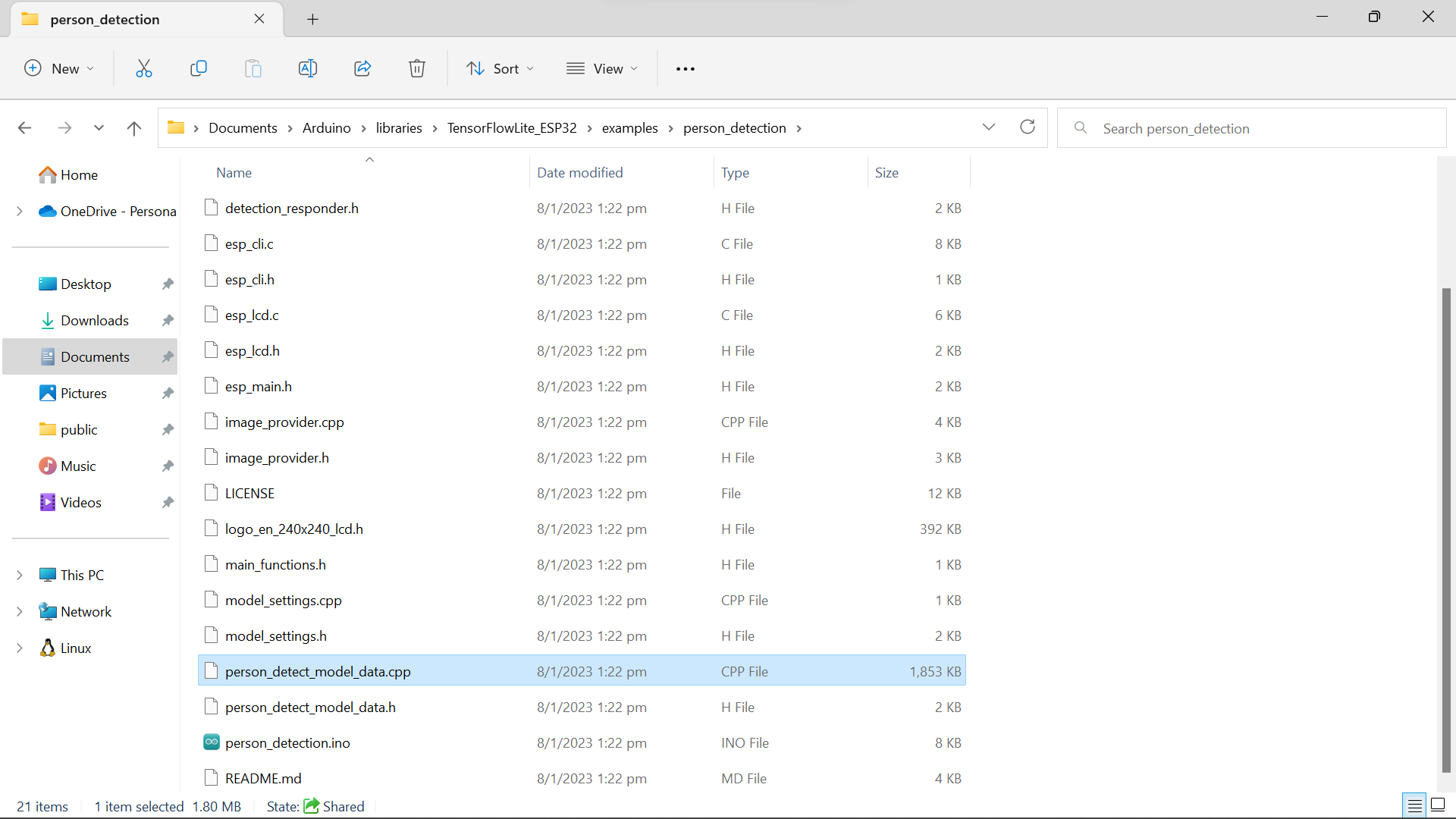Expand the OneDrive - Persona tree item
1456x819 pixels.
[20, 211]
